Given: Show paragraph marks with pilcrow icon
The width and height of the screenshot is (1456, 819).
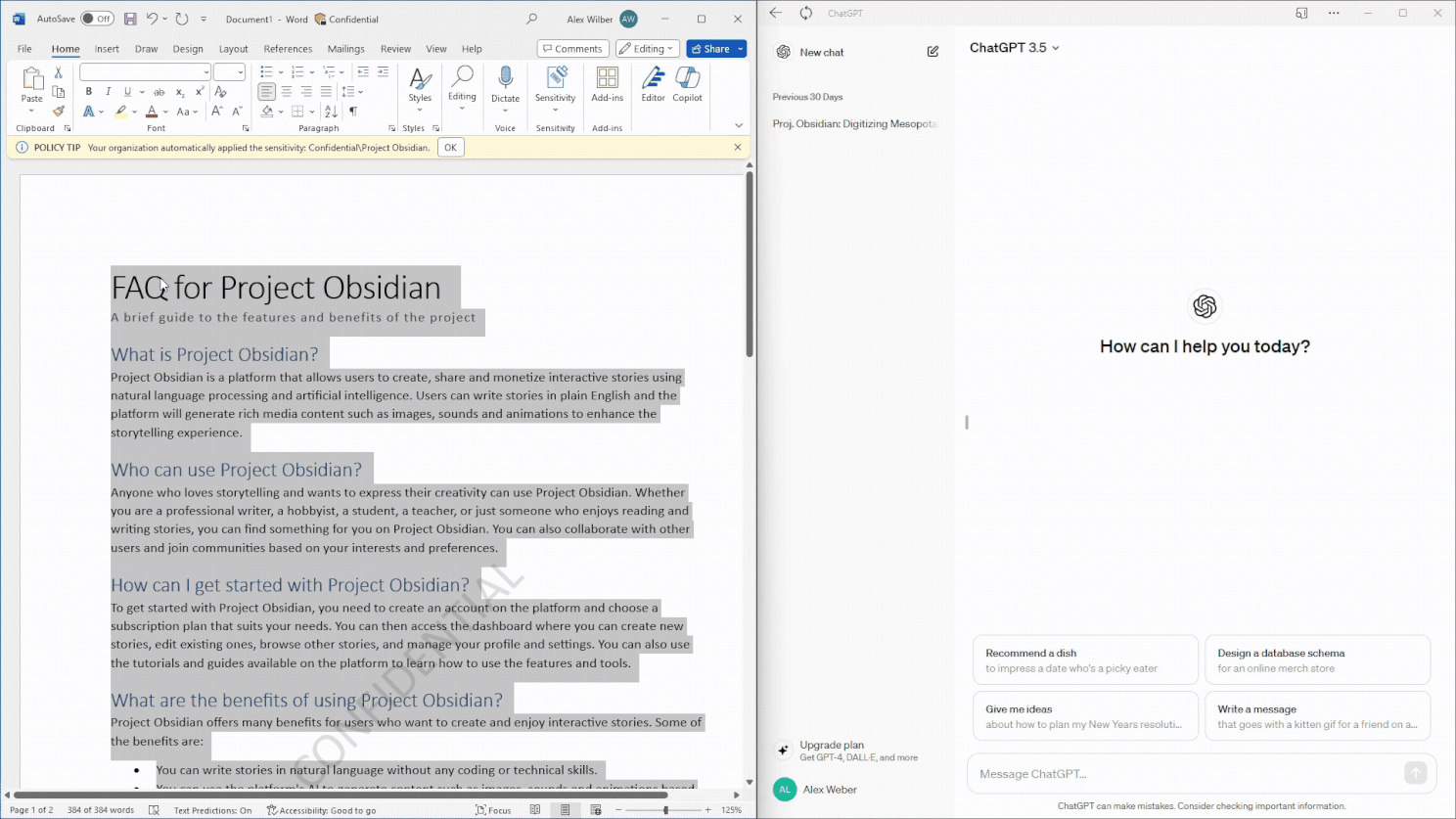Looking at the screenshot, I should click(353, 112).
